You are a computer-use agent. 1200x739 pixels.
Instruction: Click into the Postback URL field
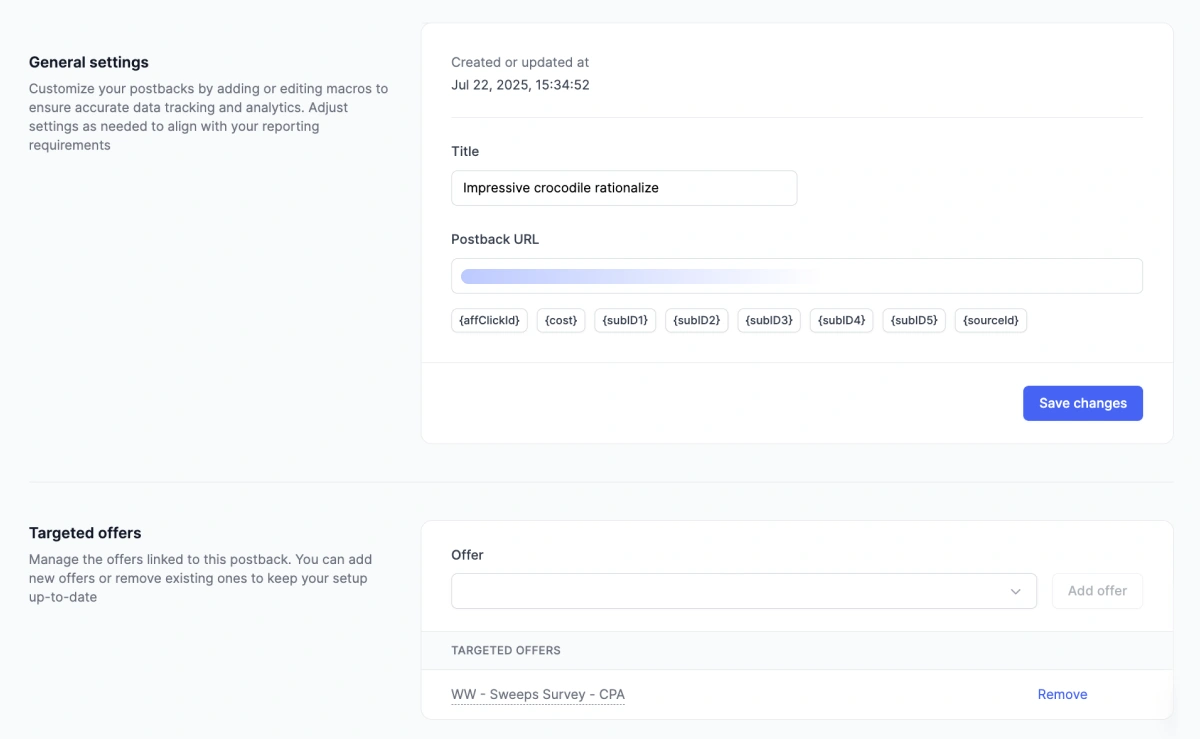[x=796, y=276]
